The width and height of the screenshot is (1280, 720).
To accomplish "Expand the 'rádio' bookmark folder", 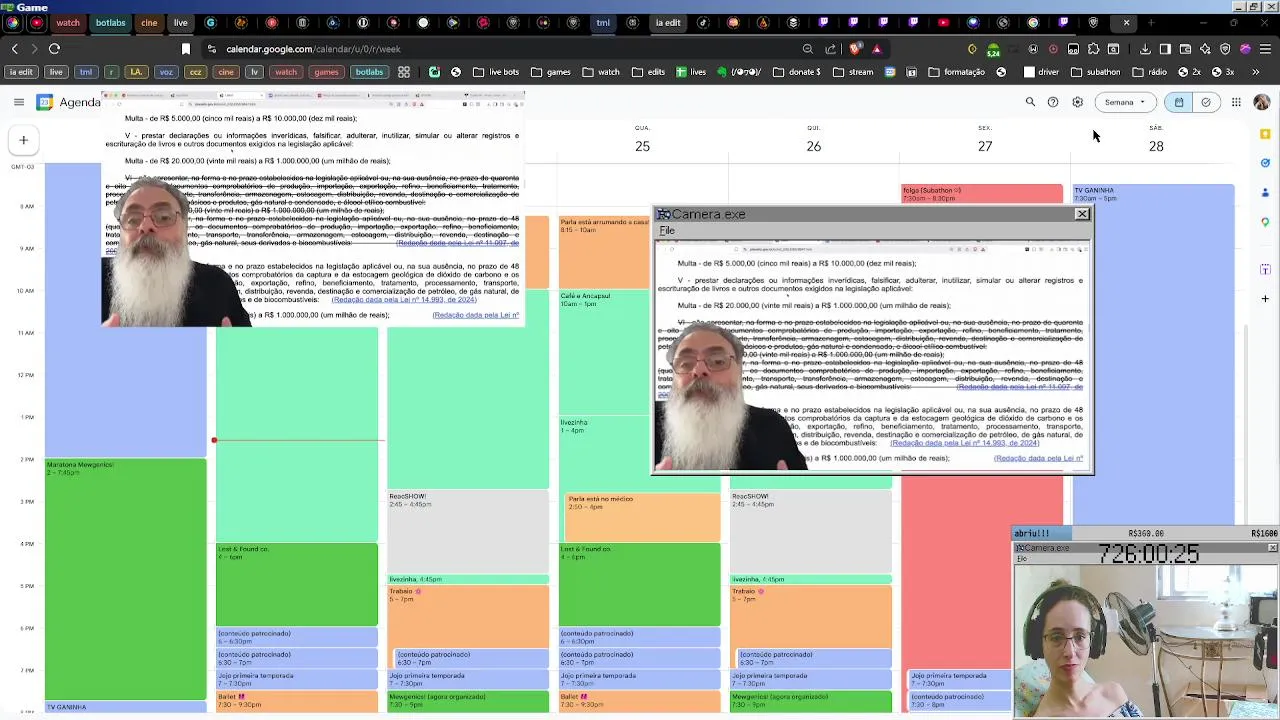I will (x=1149, y=72).
